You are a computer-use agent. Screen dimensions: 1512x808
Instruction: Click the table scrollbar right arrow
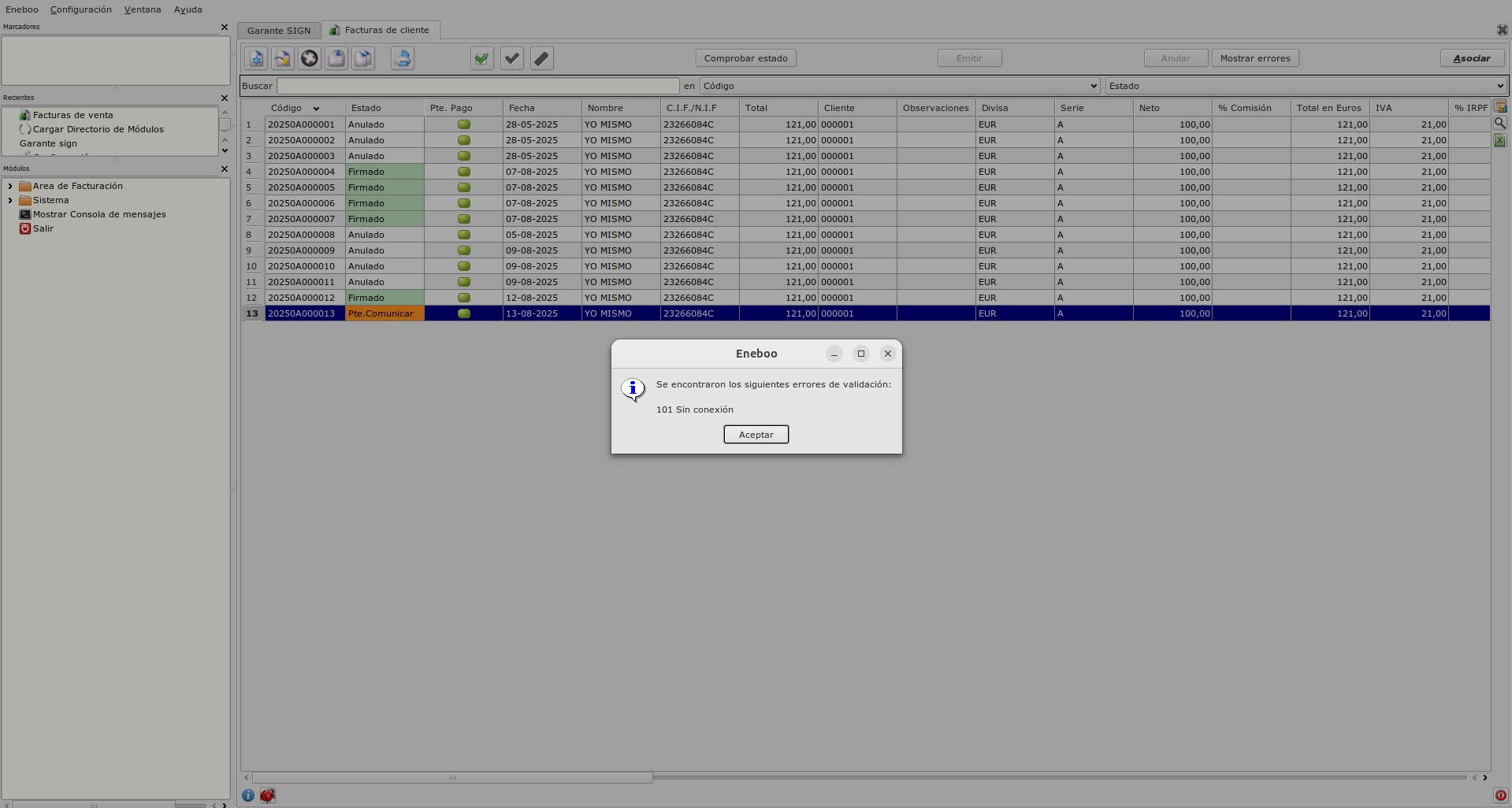point(1485,777)
